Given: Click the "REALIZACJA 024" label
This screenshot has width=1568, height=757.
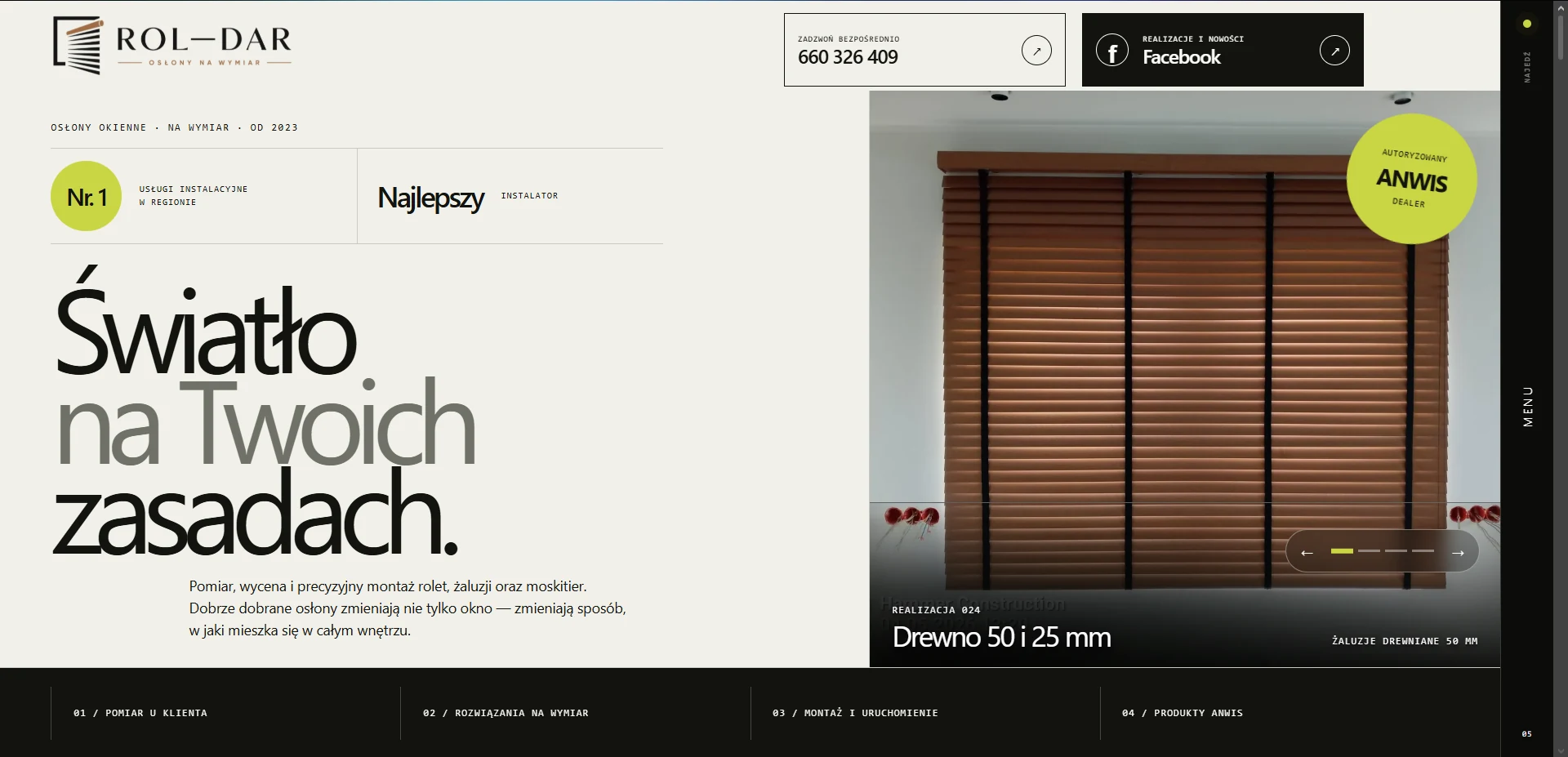Looking at the screenshot, I should click(x=936, y=610).
